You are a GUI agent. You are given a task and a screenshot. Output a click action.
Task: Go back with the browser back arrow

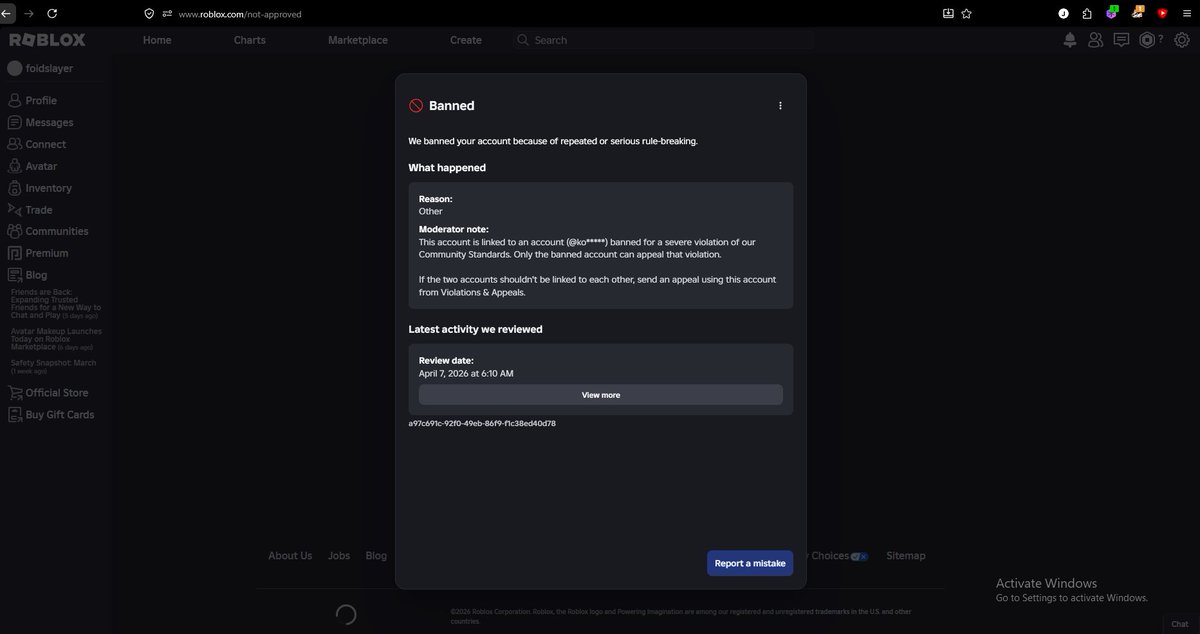point(7,14)
